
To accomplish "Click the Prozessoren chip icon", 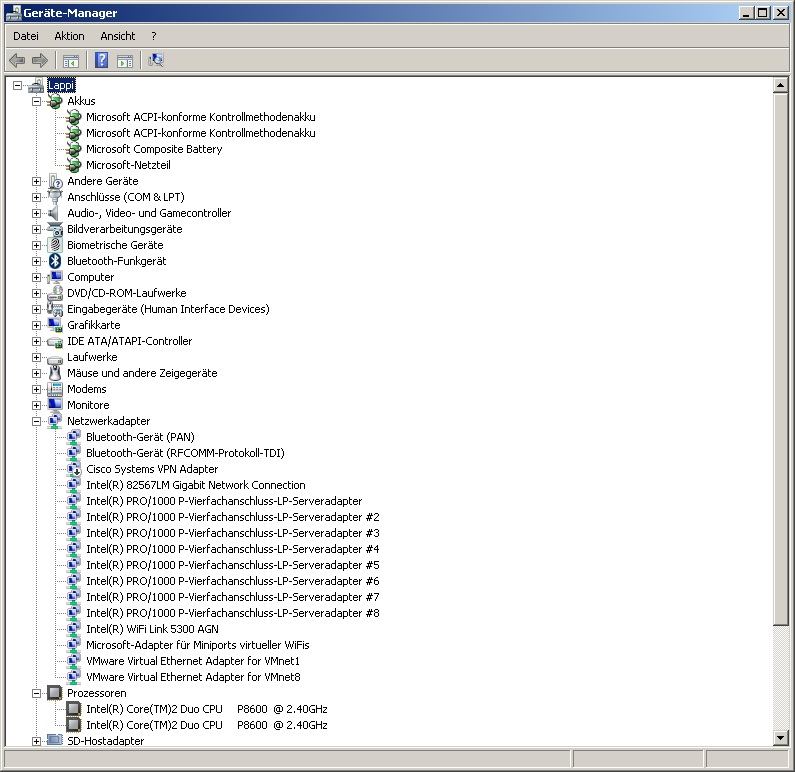I will click(55, 693).
